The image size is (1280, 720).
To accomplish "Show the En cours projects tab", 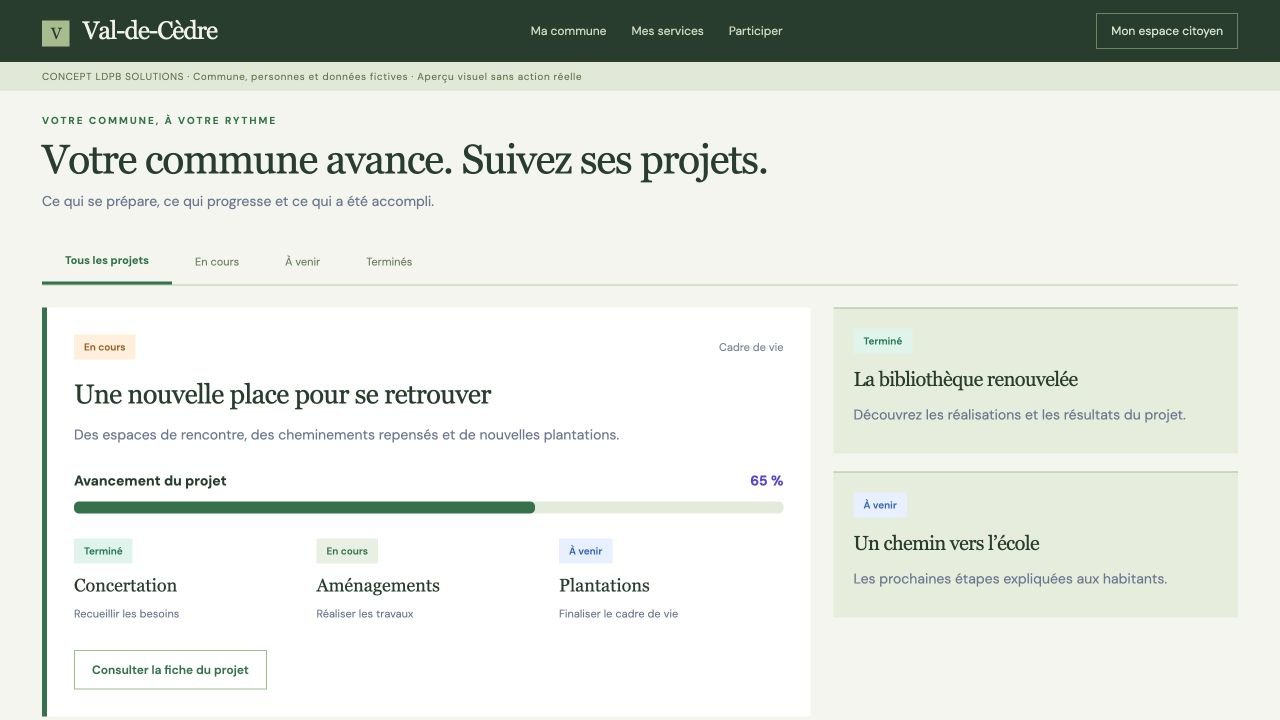I will pyautogui.click(x=217, y=262).
